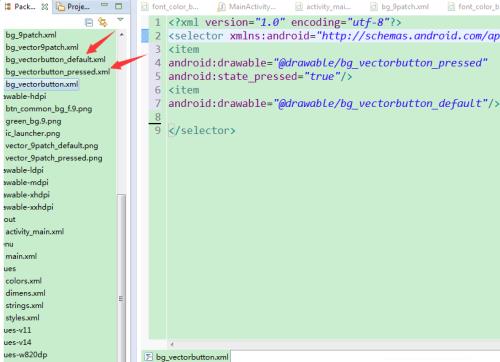The image size is (500, 362).
Task: Select bg_vectorbutton.xml in the tree
Action: pos(42,84)
